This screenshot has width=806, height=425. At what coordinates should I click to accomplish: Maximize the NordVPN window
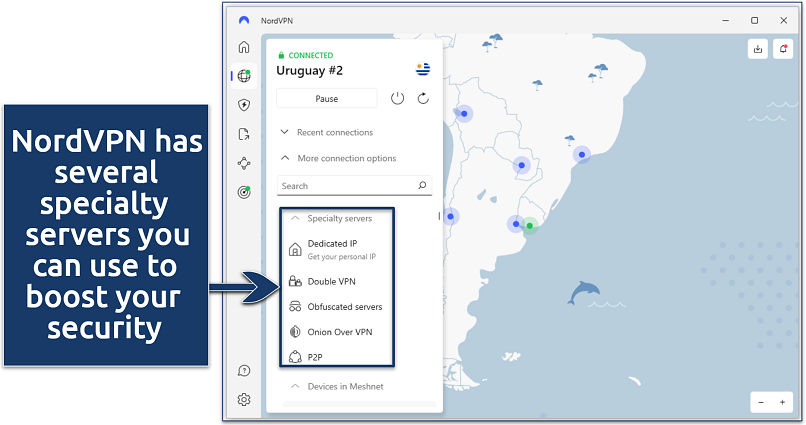(x=755, y=21)
